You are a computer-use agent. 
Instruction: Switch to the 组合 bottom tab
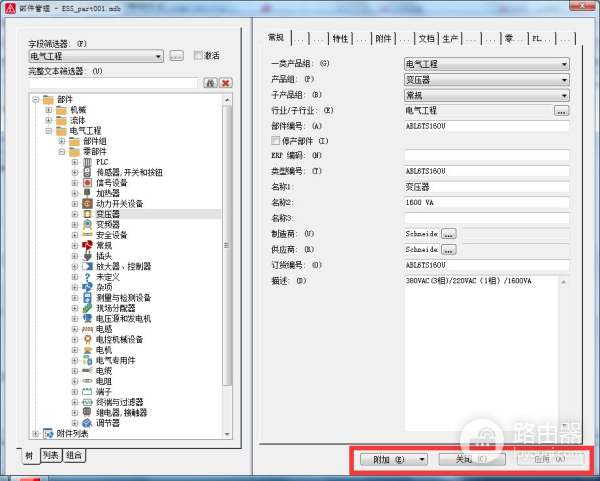coord(74,455)
